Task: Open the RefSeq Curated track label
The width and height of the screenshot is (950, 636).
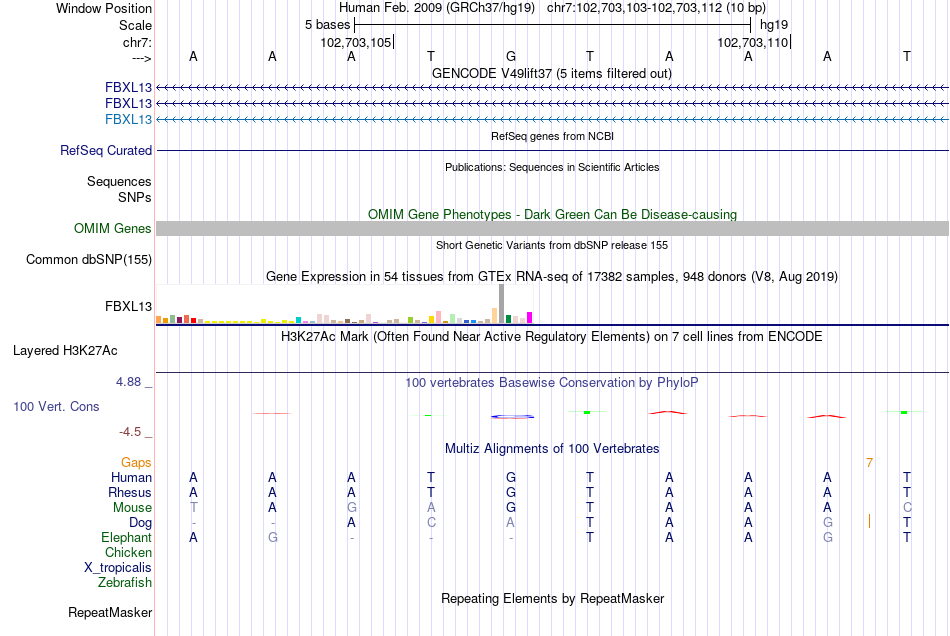Action: (x=106, y=150)
